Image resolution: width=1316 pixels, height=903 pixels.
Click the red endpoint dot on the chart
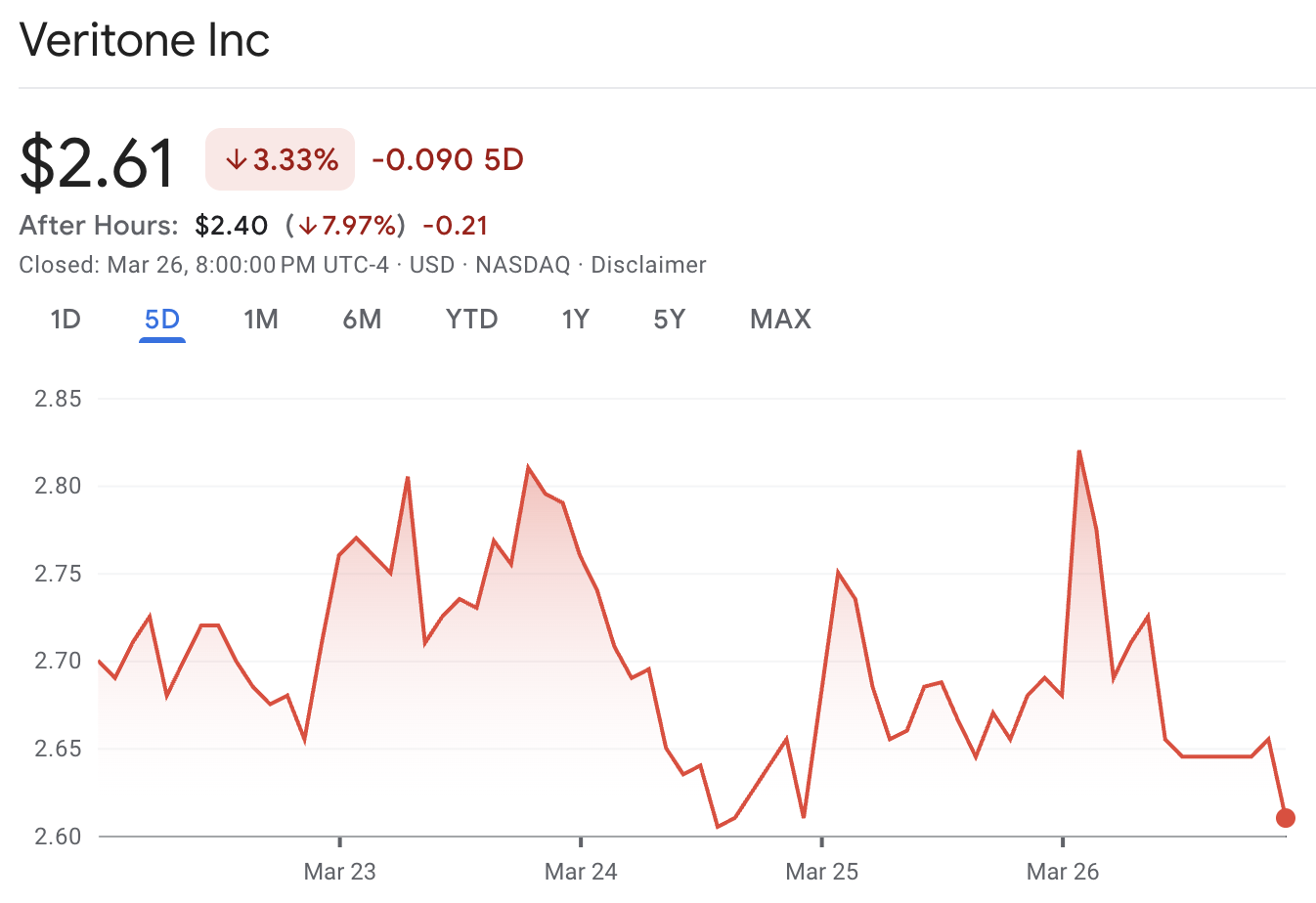(1286, 818)
